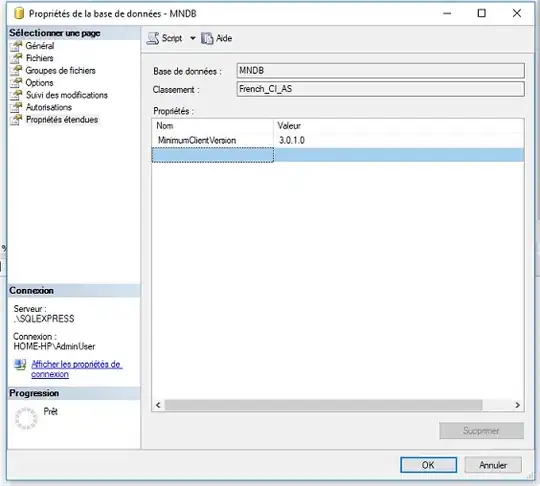Select the Propriétés étendues page
The image size is (540, 486).
click(62, 120)
